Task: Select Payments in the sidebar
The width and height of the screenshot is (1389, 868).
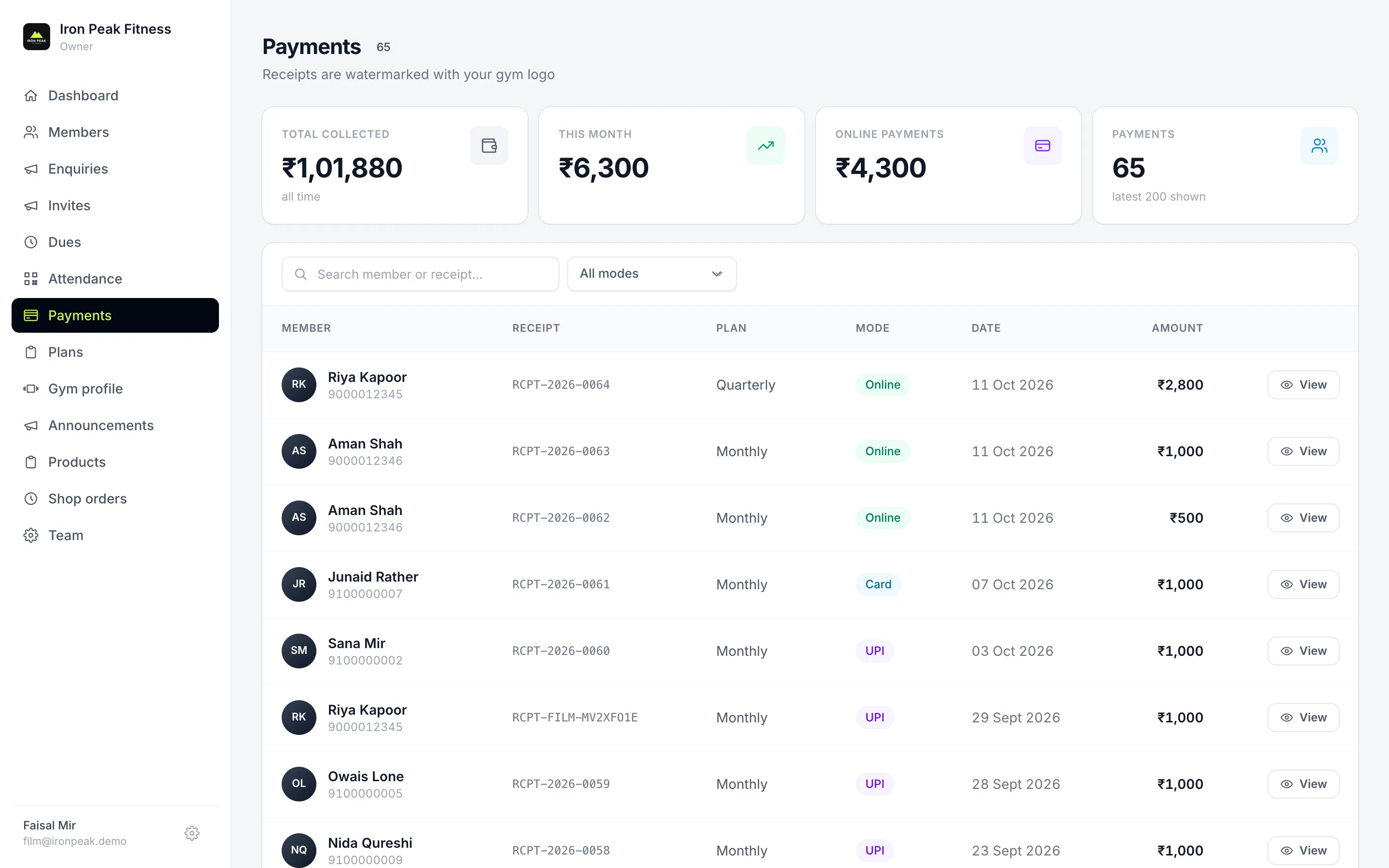Action: 115,315
